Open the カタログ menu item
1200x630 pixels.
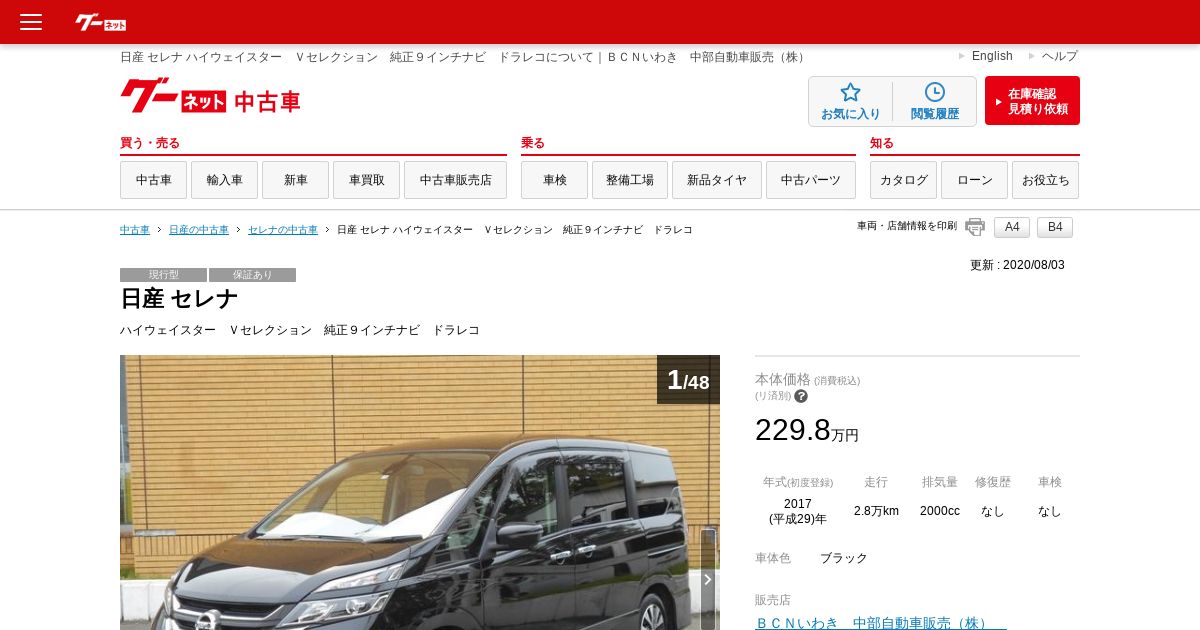(x=903, y=180)
